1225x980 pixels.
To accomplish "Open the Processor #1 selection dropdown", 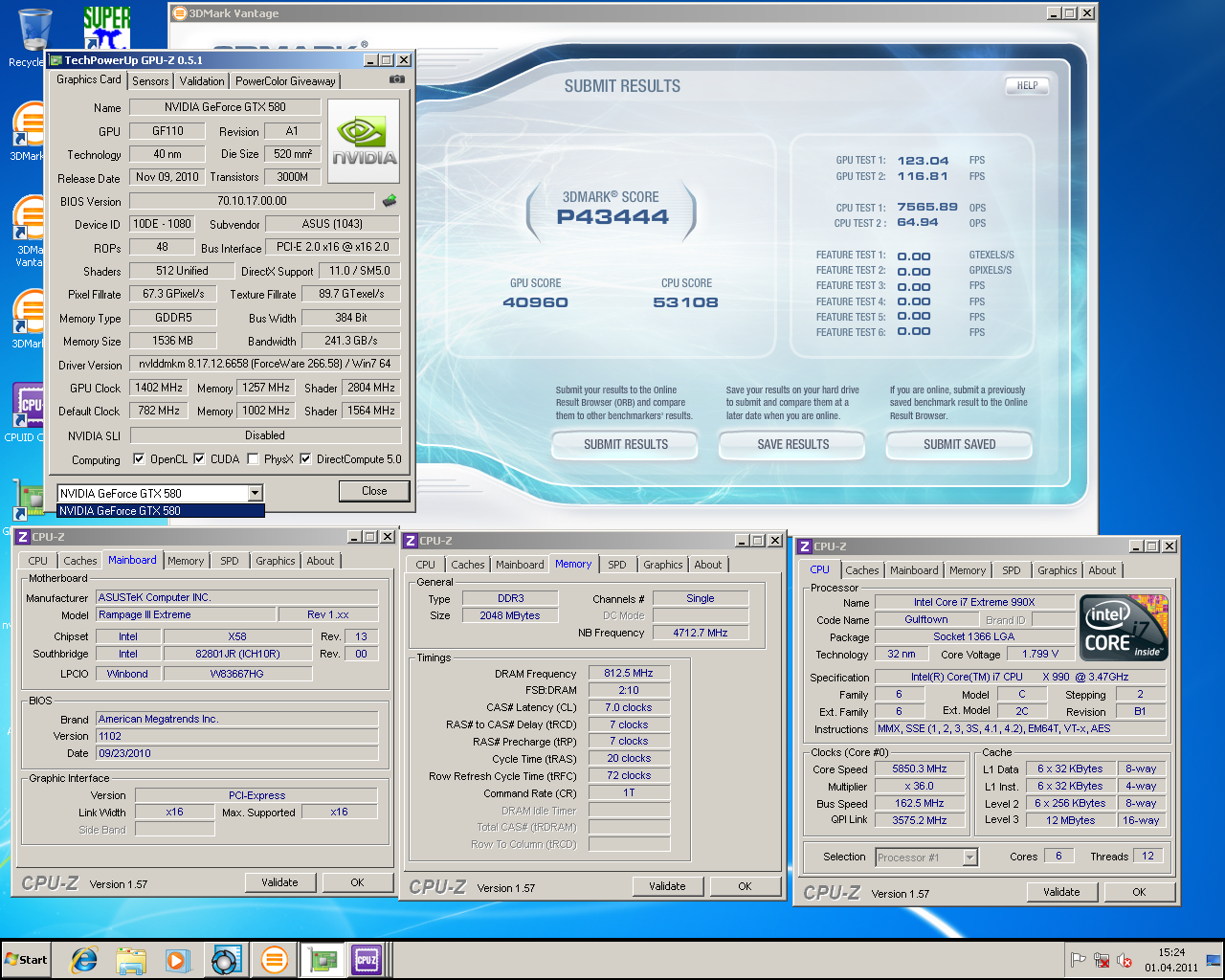I will (969, 857).
